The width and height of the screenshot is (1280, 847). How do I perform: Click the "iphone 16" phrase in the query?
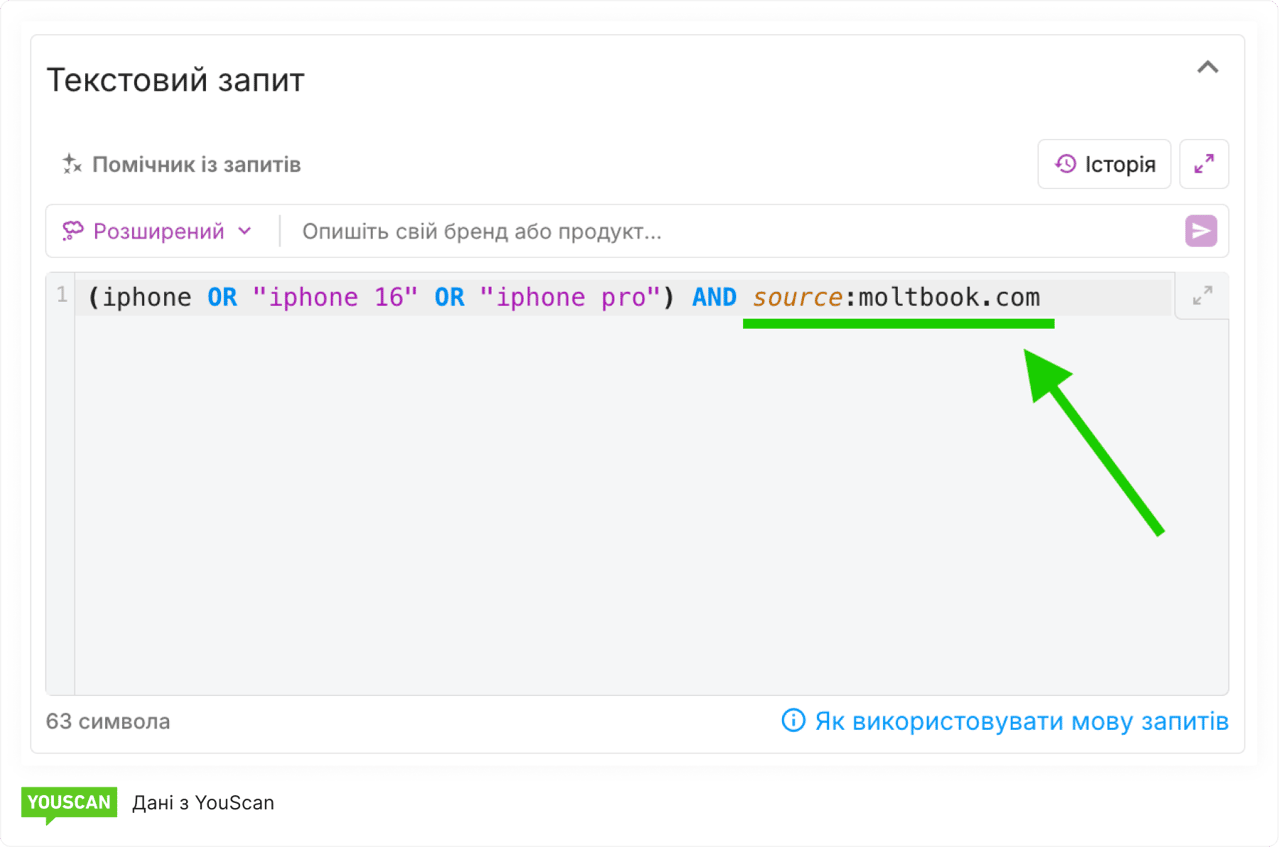(335, 298)
